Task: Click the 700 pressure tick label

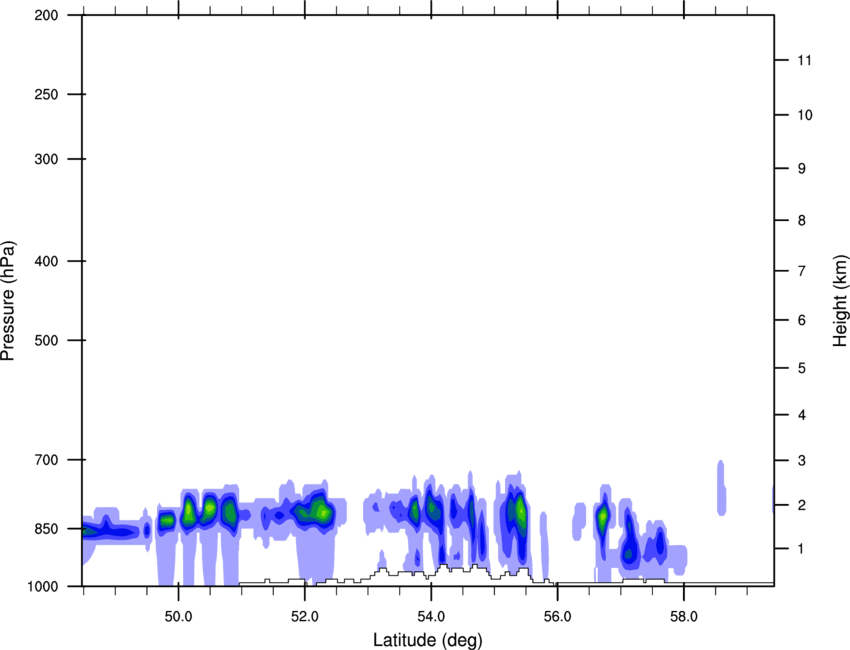Action: click(46, 460)
